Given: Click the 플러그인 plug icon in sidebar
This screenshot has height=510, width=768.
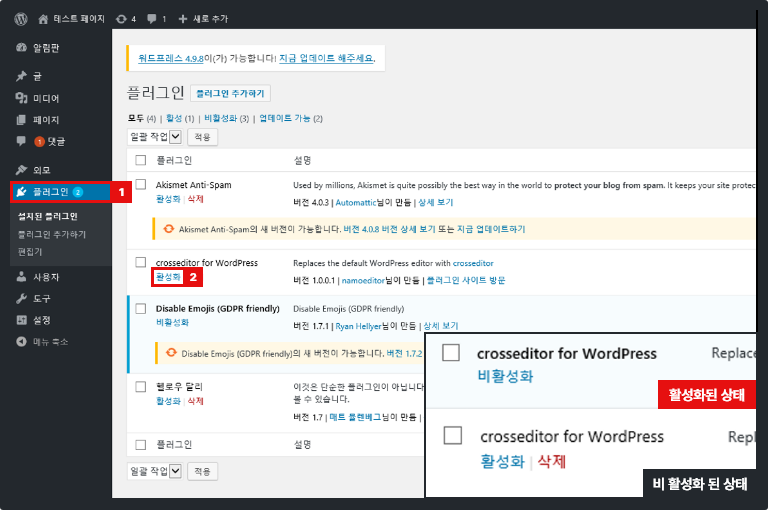Looking at the screenshot, I should click(21, 192).
